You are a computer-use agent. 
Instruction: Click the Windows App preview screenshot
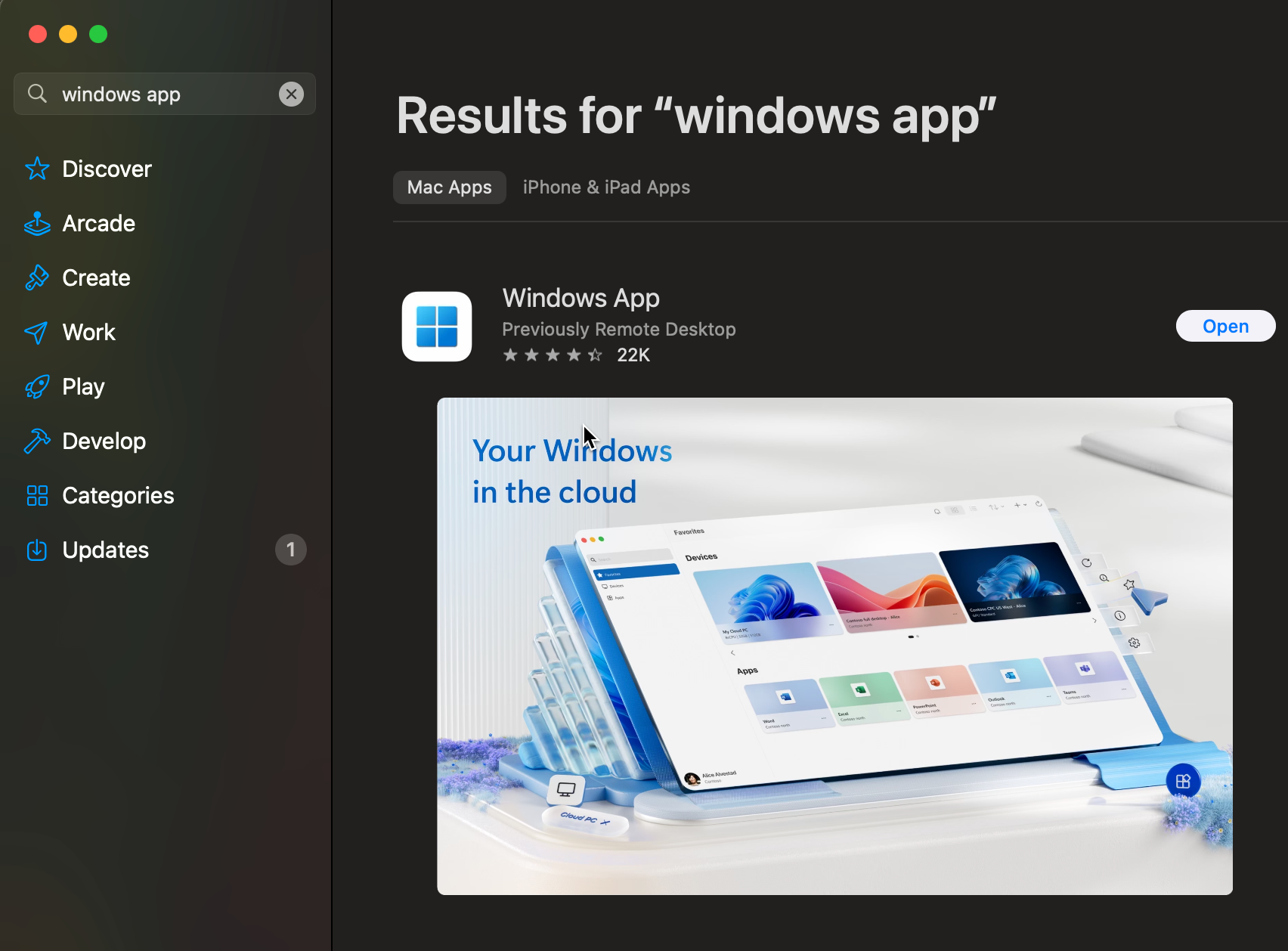pyautogui.click(x=834, y=646)
